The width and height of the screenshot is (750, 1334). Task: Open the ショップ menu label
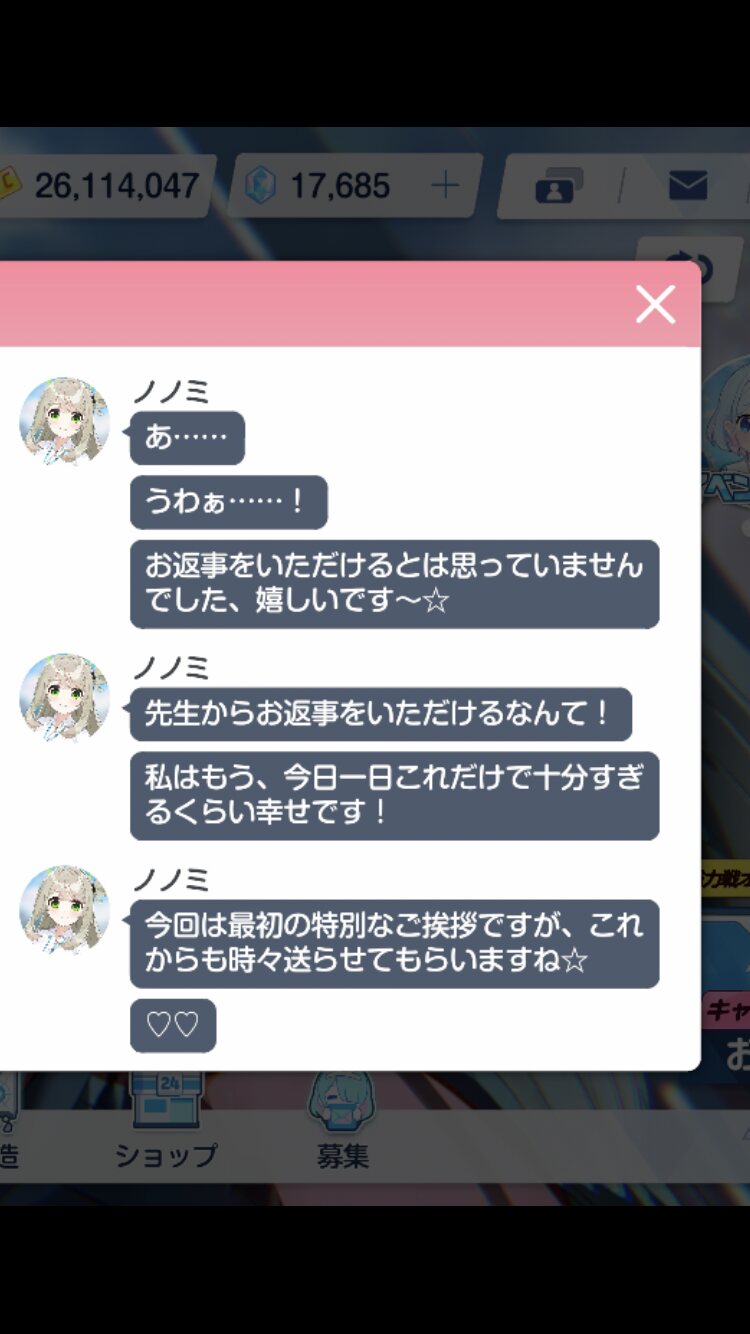pyautogui.click(x=166, y=1156)
